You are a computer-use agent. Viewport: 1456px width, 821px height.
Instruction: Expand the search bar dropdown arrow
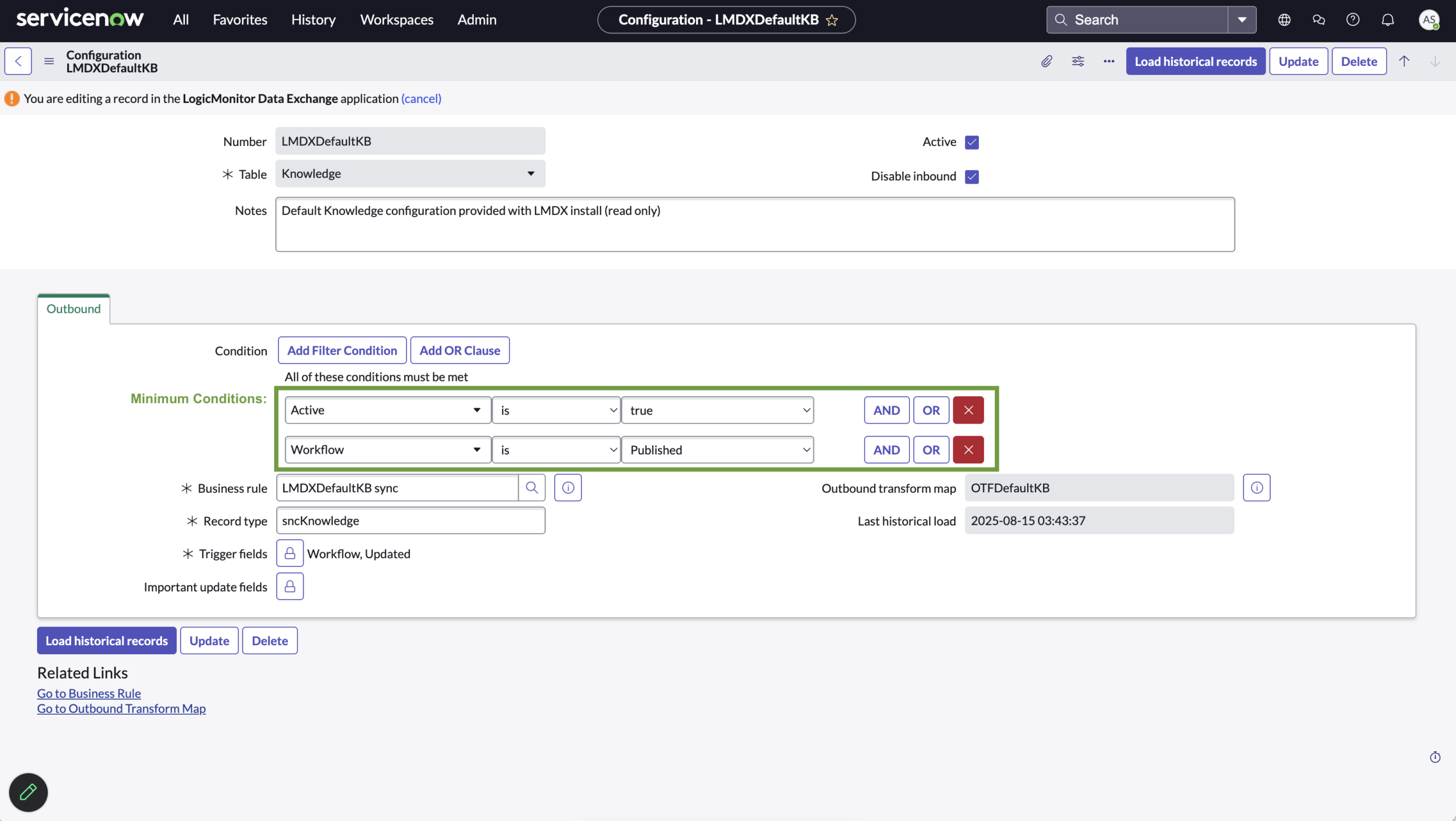point(1242,19)
